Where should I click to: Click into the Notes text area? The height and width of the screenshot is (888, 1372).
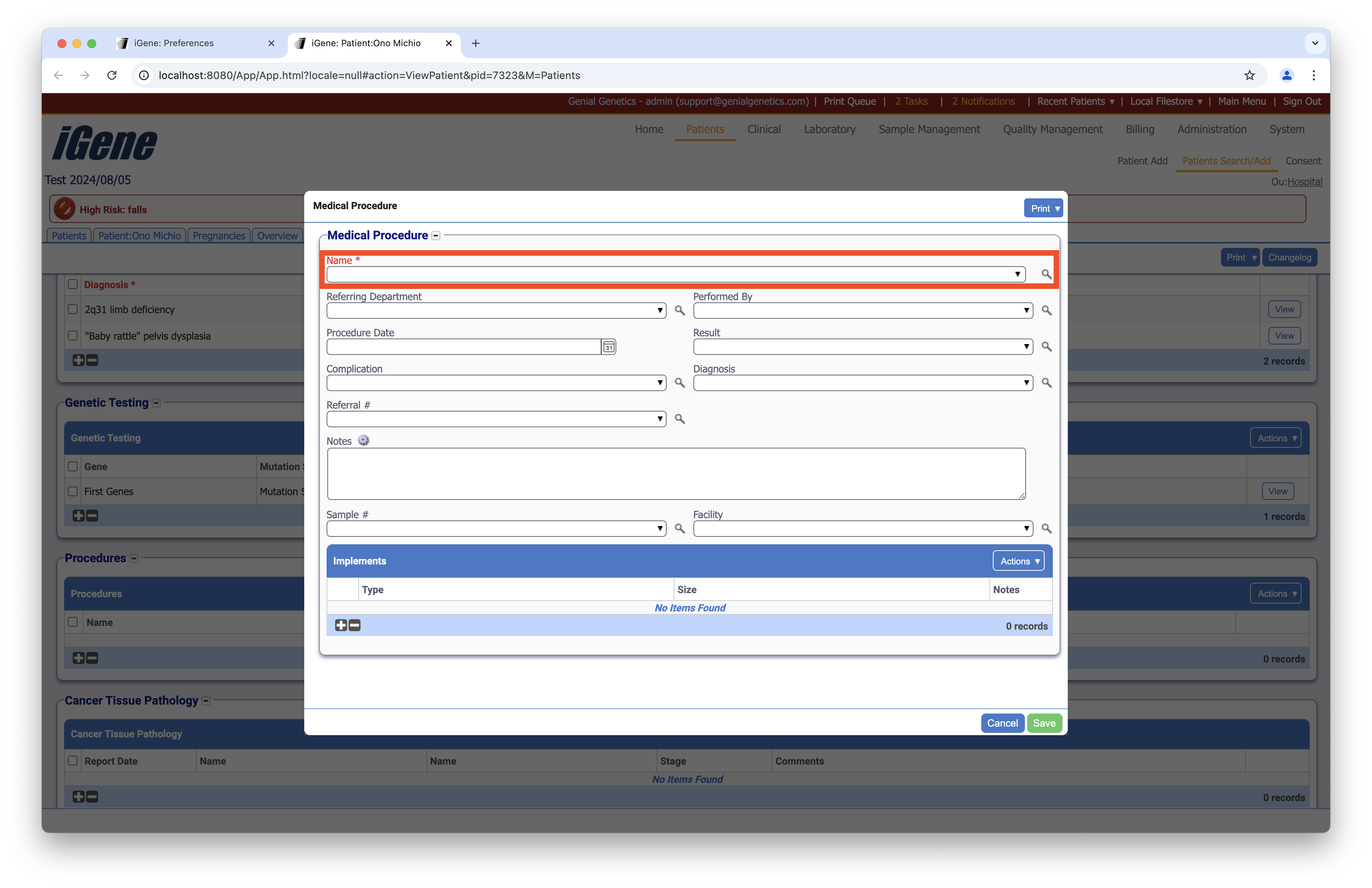point(676,474)
